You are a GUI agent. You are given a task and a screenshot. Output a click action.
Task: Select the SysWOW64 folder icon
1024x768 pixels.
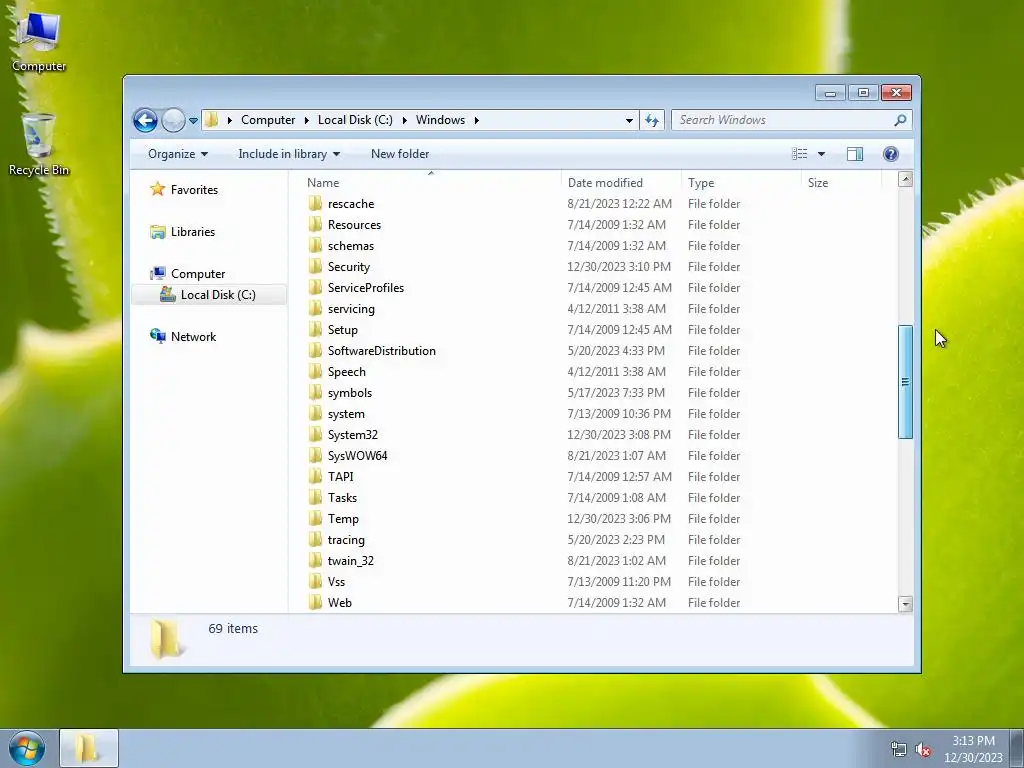[315, 456]
